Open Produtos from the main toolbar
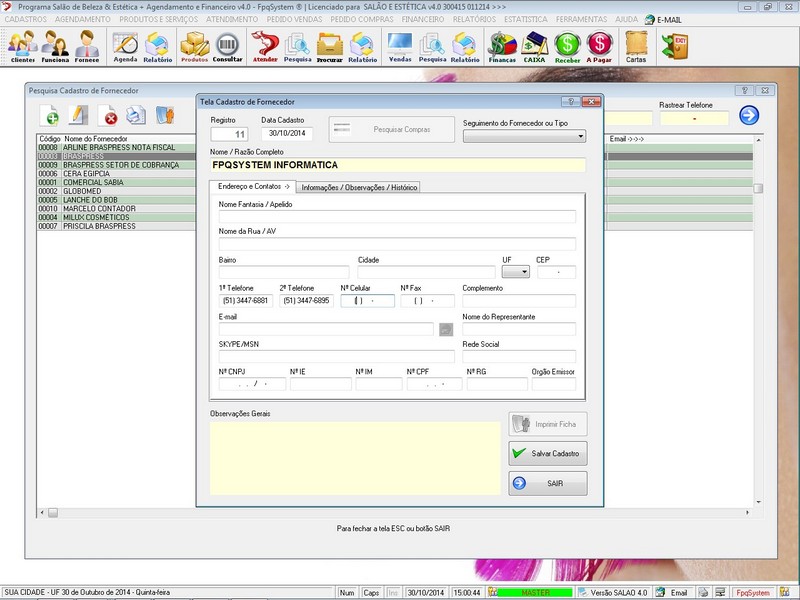 pyautogui.click(x=194, y=46)
